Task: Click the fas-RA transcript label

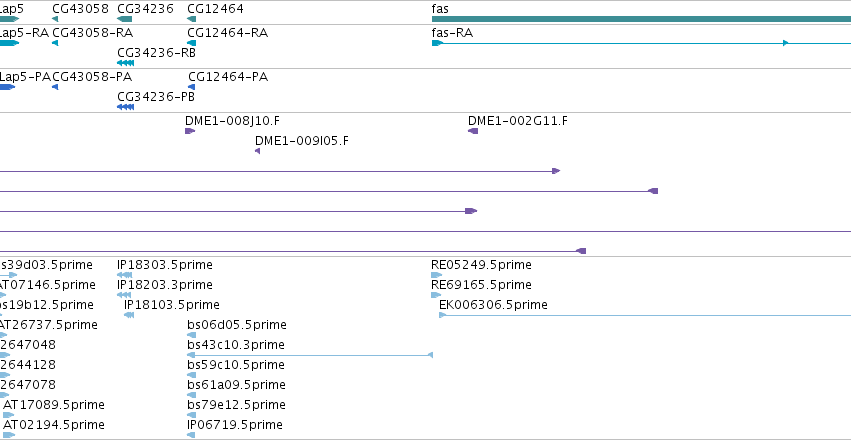Action: click(452, 33)
